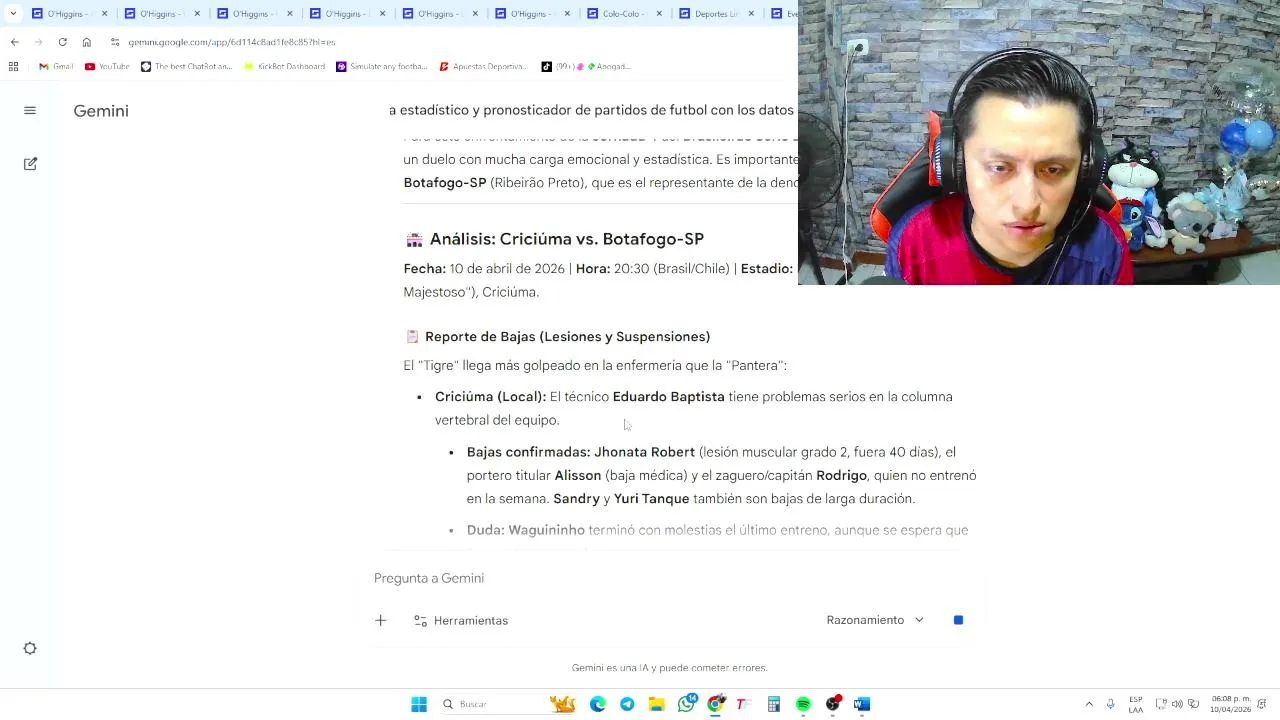Open Microsoft Word from the taskbar

[x=862, y=704]
